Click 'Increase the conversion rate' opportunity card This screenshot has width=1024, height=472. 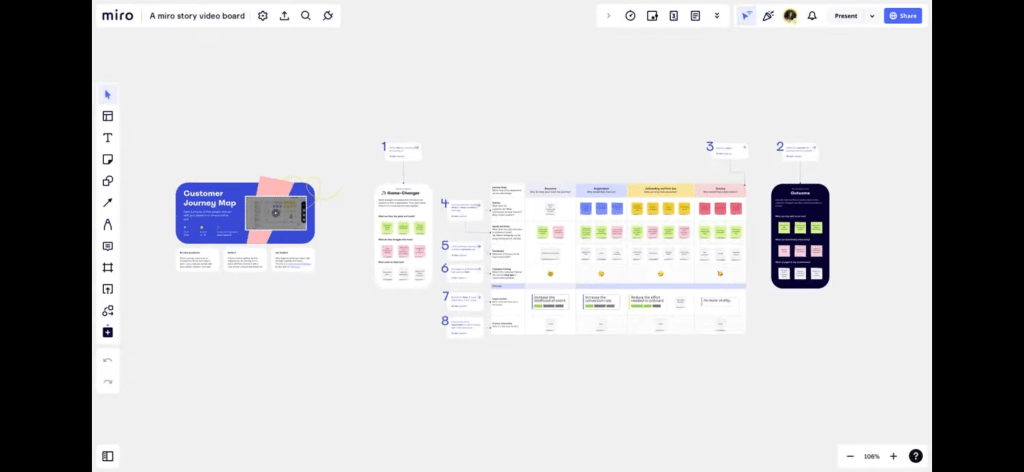601,301
